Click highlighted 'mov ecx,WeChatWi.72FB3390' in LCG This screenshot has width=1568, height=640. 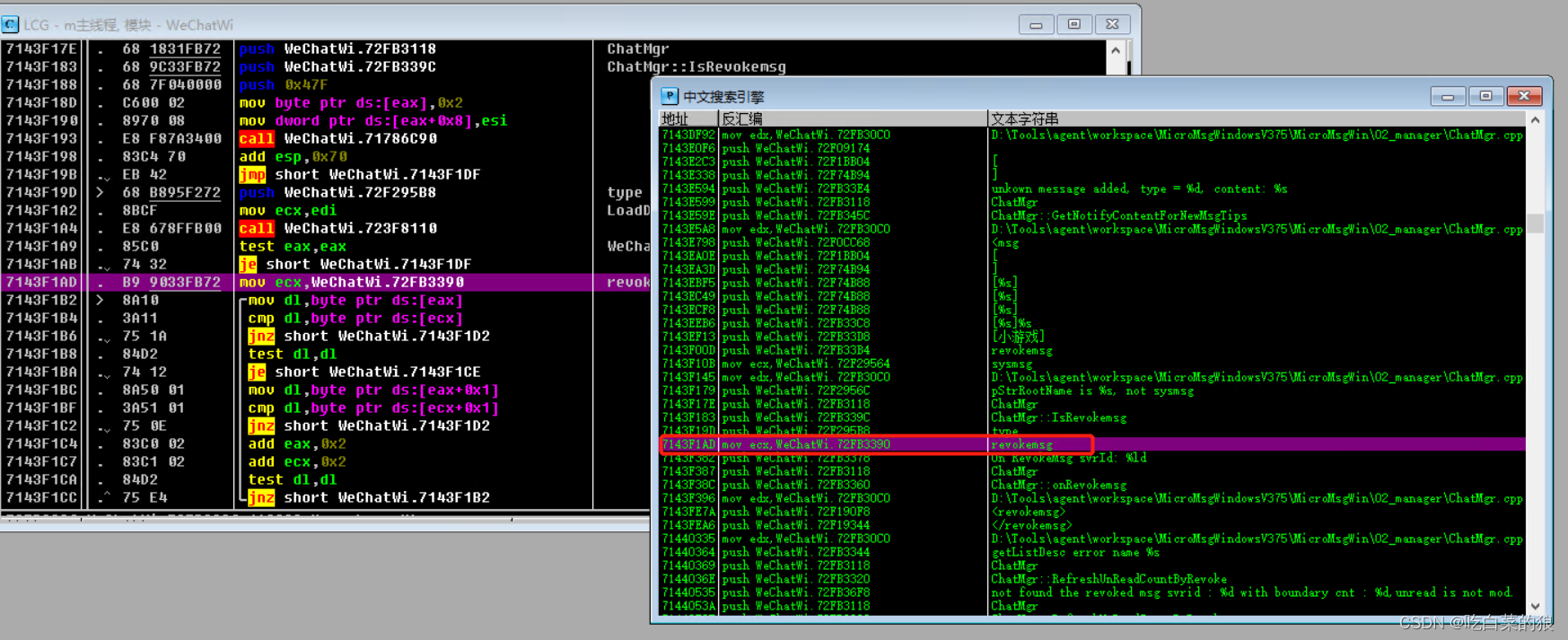pos(351,282)
